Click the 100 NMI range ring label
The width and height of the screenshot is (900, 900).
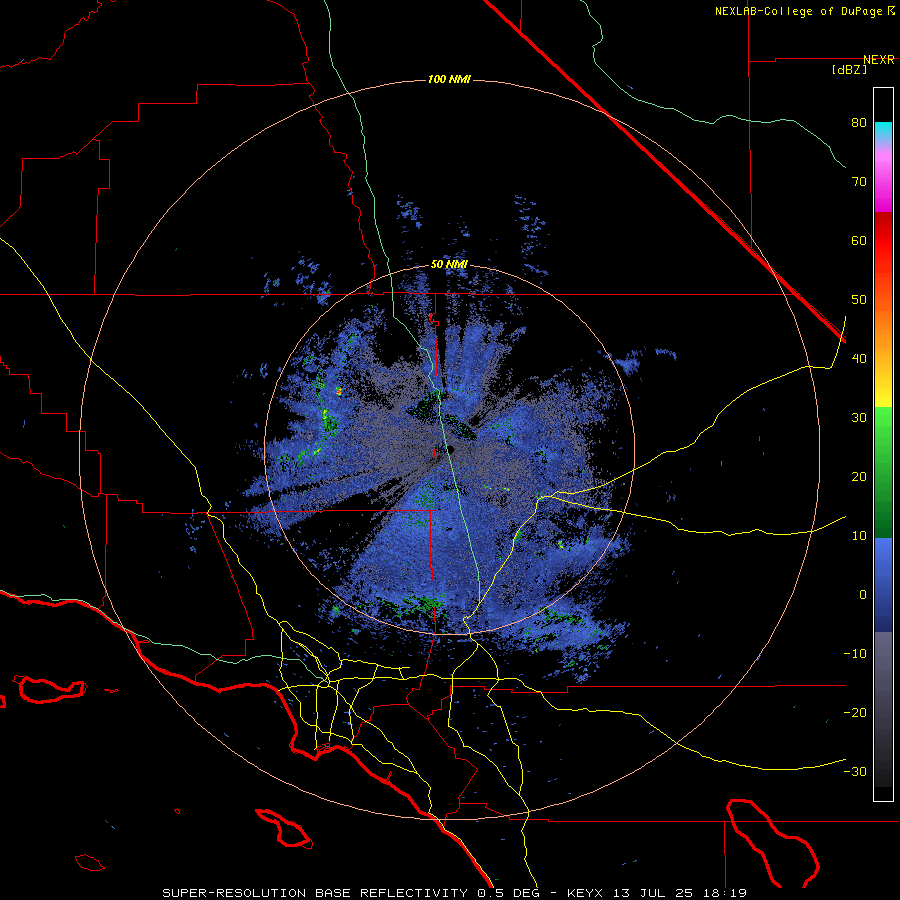point(449,79)
